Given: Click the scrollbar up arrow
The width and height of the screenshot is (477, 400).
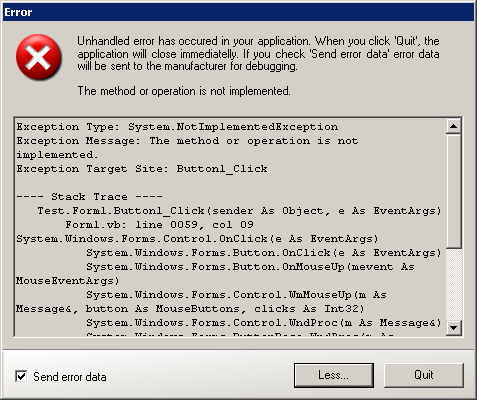Looking at the screenshot, I should pos(453,126).
